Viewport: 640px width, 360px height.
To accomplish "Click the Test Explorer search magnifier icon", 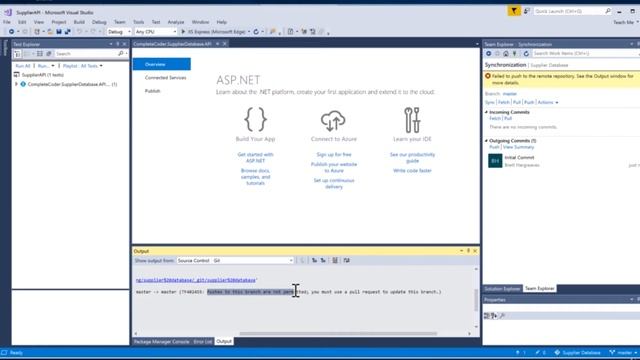I will tap(120, 53).
